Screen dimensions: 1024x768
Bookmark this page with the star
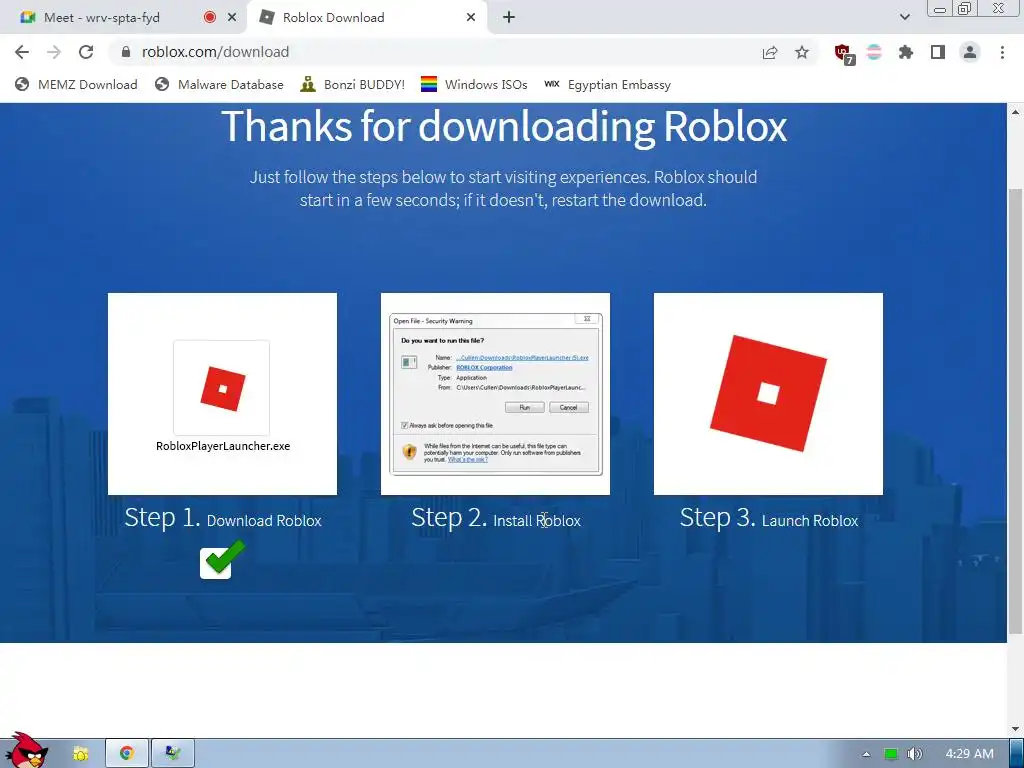point(802,52)
